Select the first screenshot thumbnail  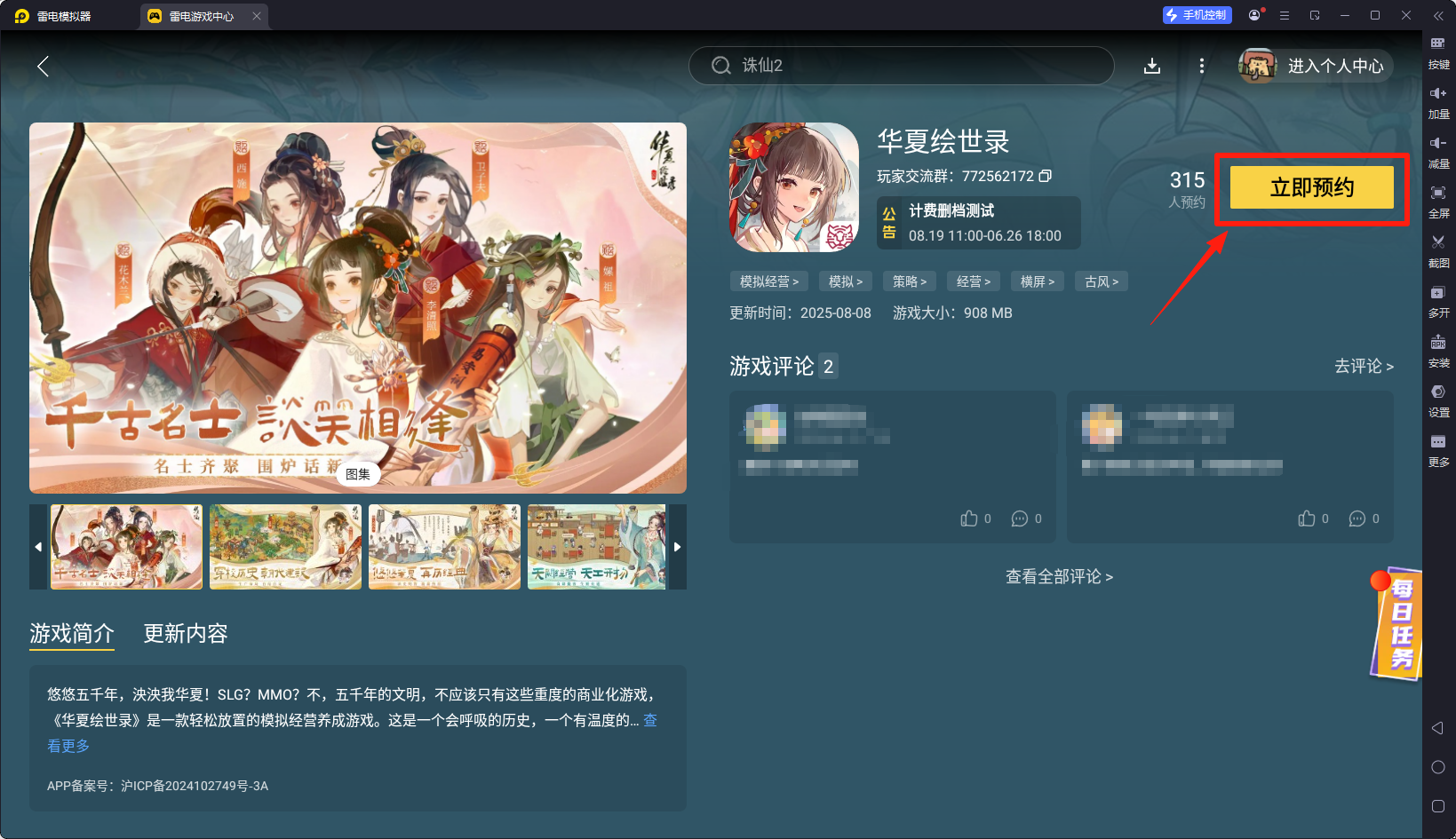tap(126, 547)
